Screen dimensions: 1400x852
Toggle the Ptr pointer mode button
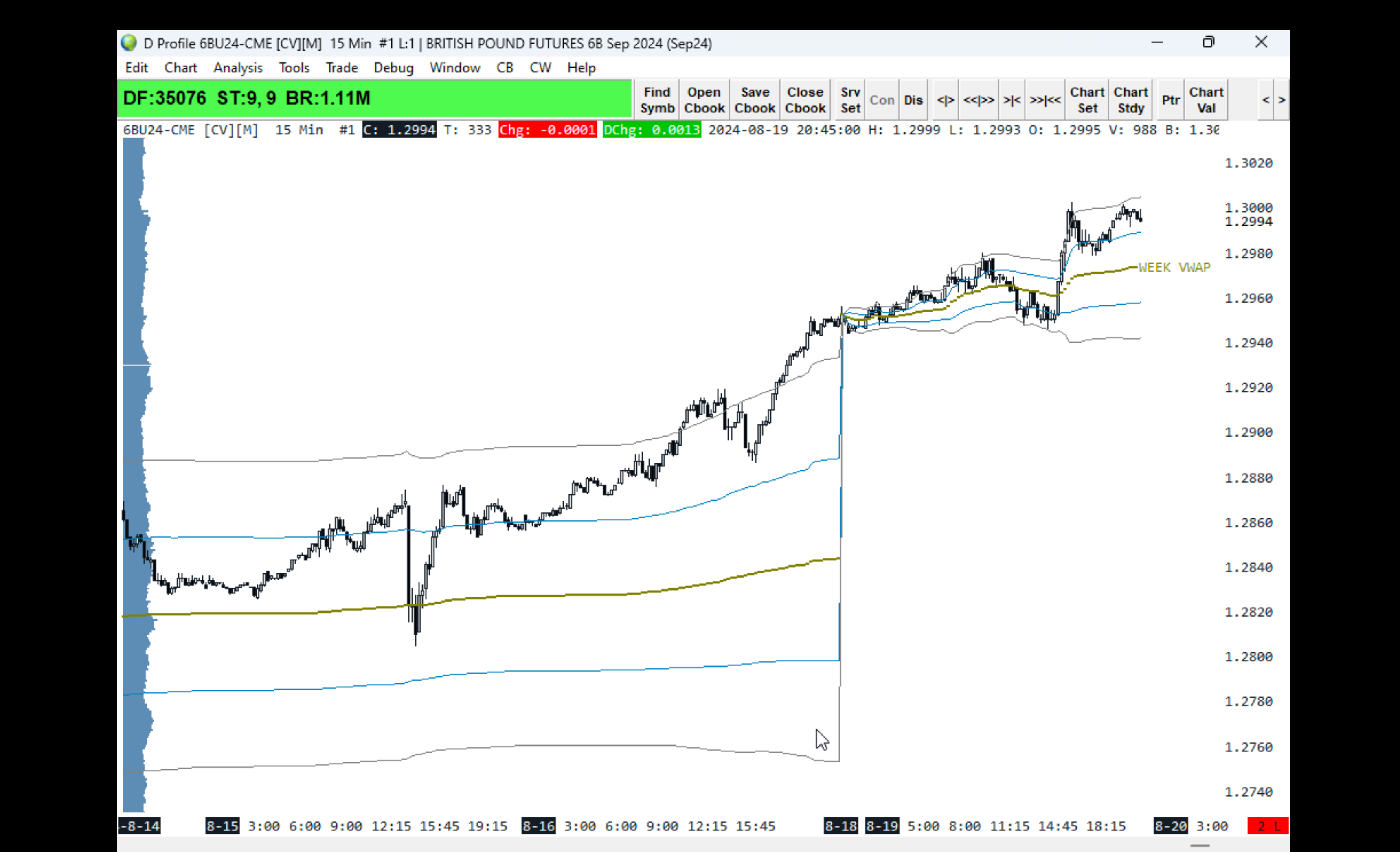(1170, 100)
